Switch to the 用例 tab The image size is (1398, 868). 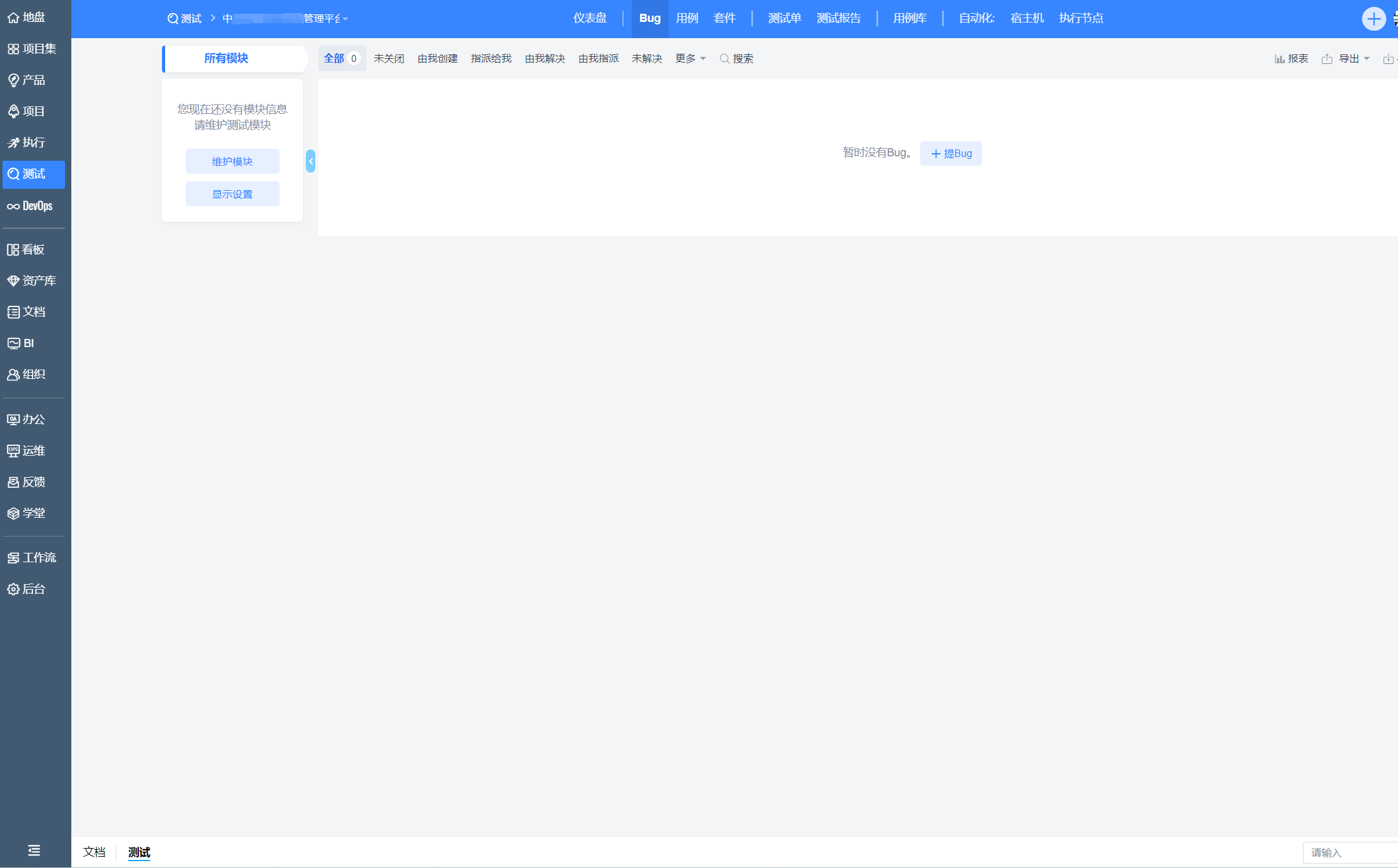tap(687, 19)
